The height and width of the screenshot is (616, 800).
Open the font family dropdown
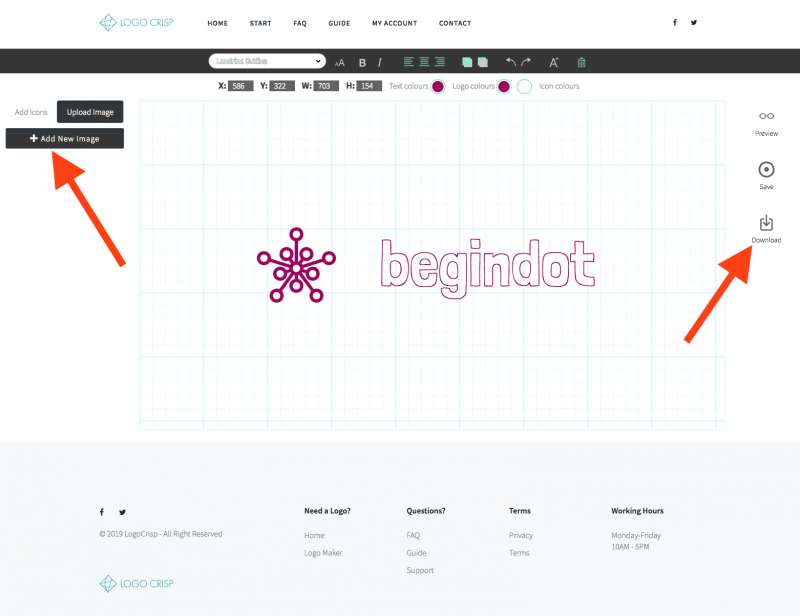click(x=267, y=61)
